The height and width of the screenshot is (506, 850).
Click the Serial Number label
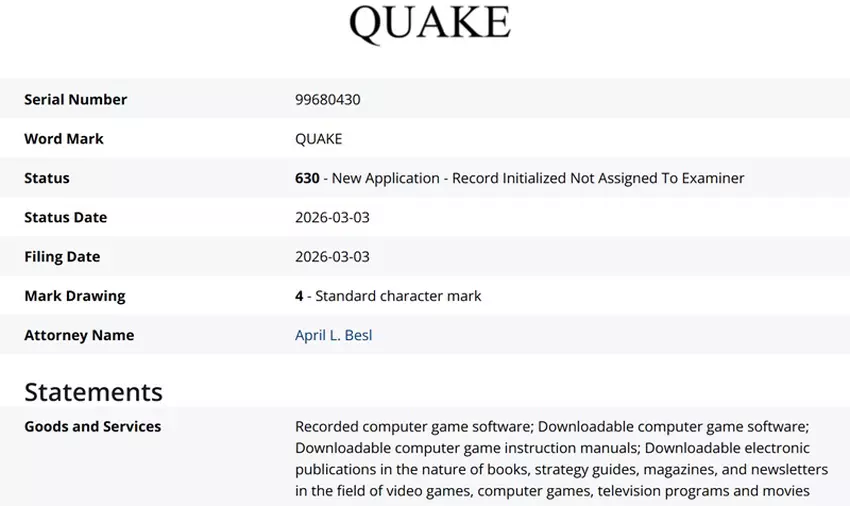75,100
